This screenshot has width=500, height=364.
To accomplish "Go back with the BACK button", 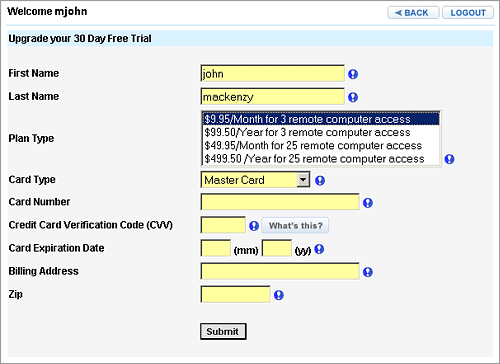I will [x=413, y=13].
